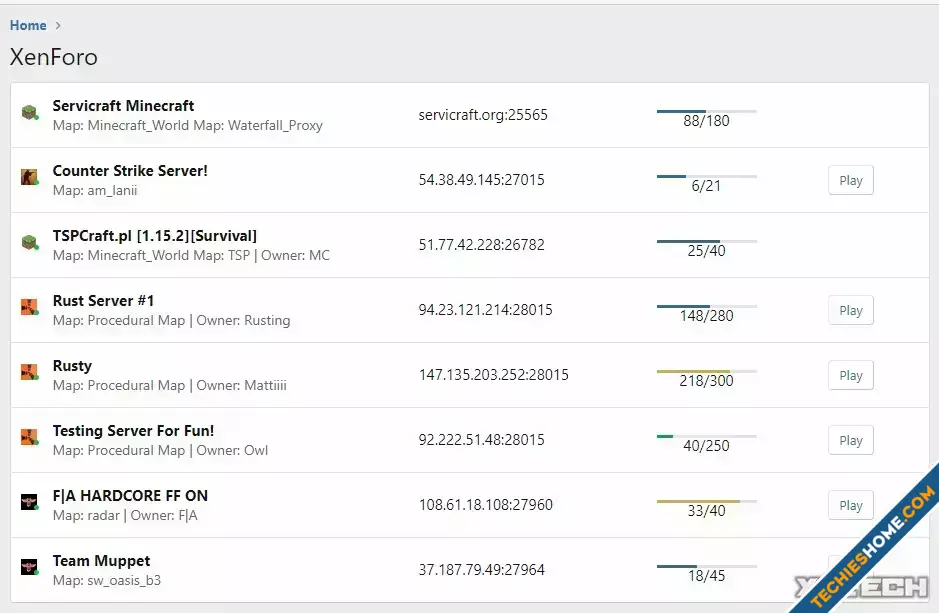Screen dimensions: 939x613
Task: Click the "Map: am_lanii" text
Action: tap(95, 190)
